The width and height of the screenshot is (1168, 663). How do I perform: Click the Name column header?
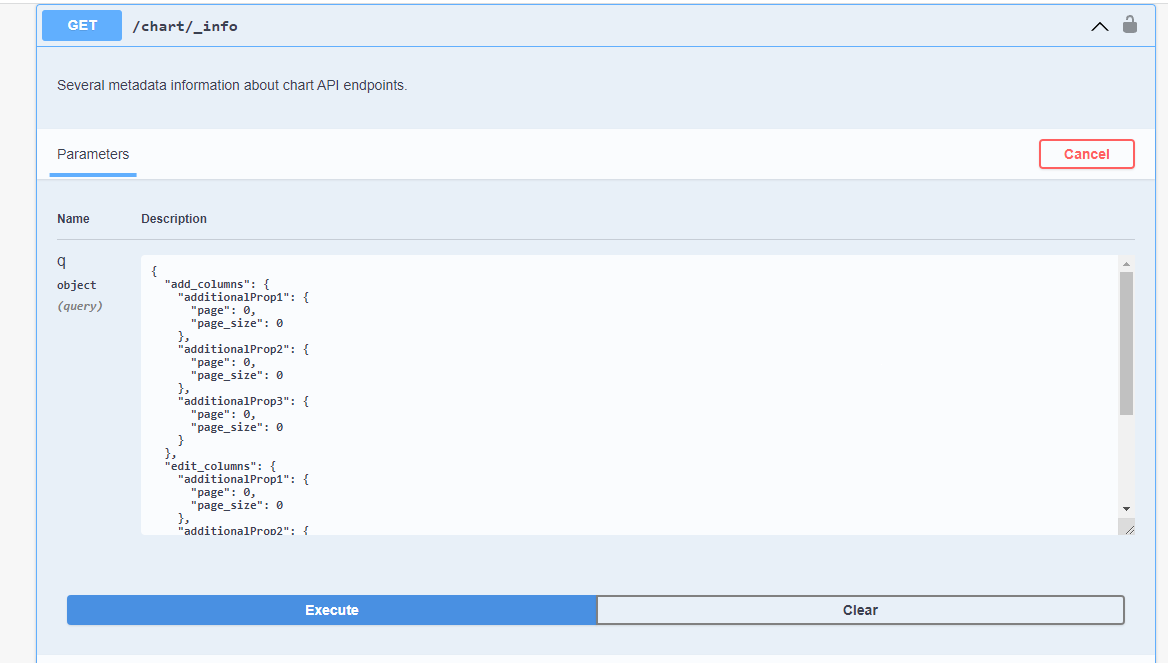(73, 218)
